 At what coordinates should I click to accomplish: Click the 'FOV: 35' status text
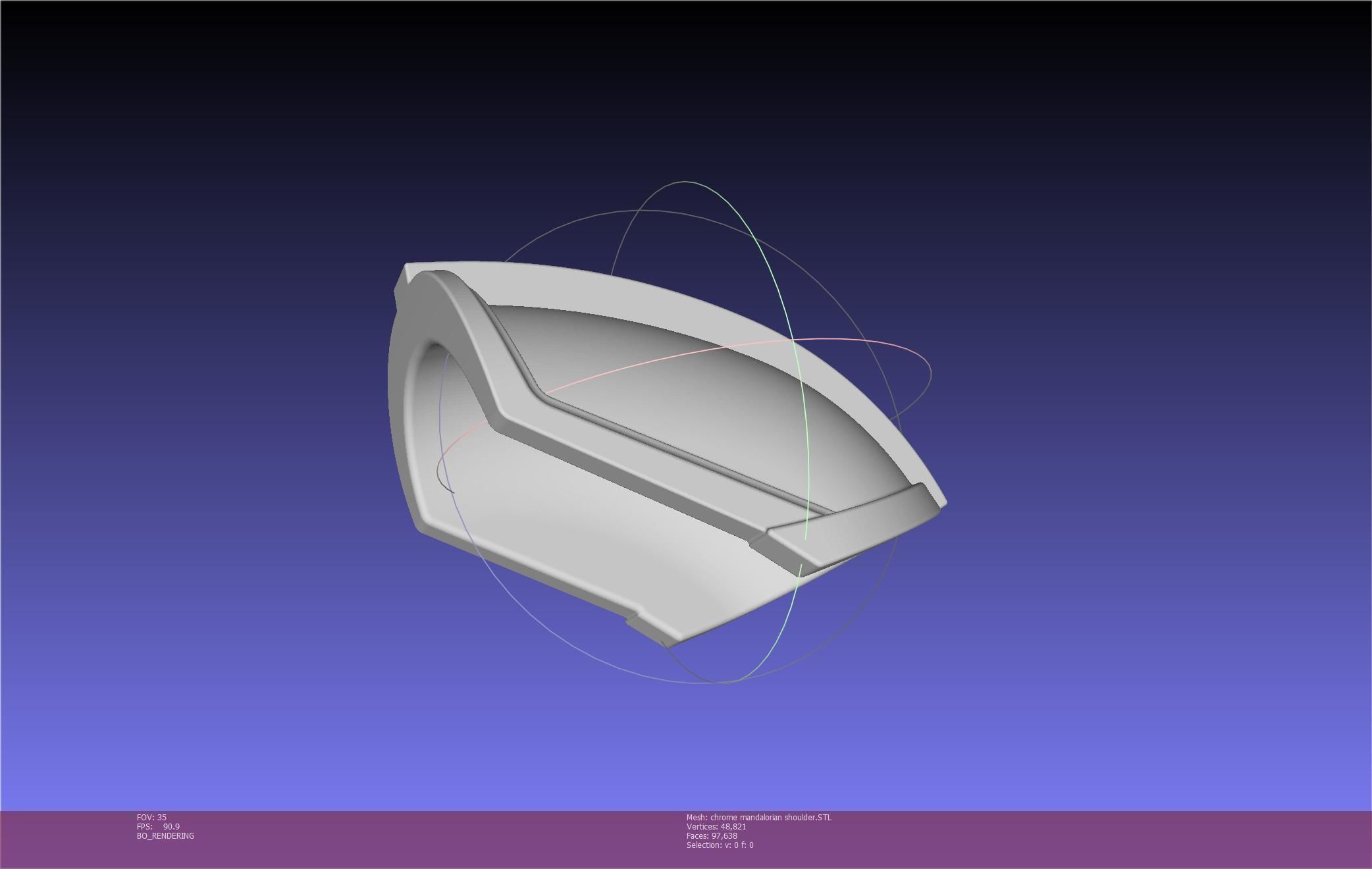[151, 817]
